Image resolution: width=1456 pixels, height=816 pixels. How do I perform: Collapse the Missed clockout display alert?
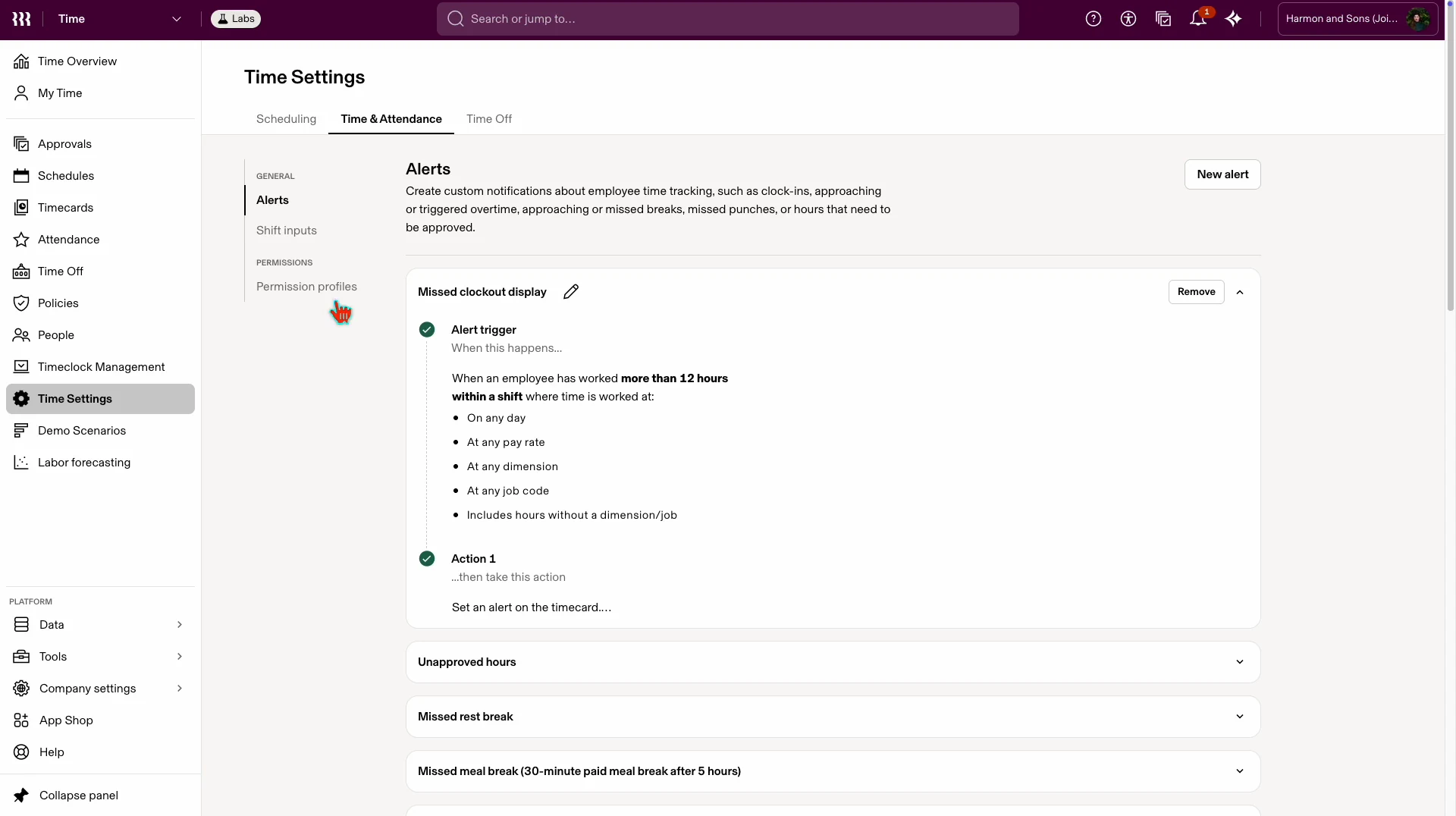(x=1240, y=292)
